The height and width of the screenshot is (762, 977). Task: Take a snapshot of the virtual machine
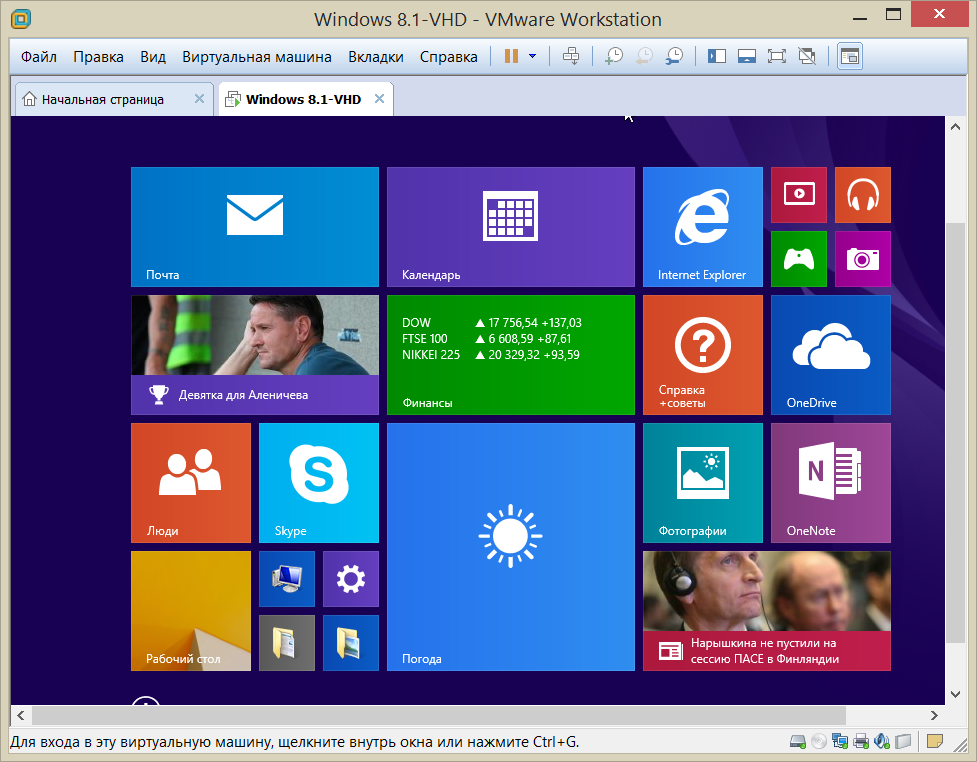click(614, 56)
